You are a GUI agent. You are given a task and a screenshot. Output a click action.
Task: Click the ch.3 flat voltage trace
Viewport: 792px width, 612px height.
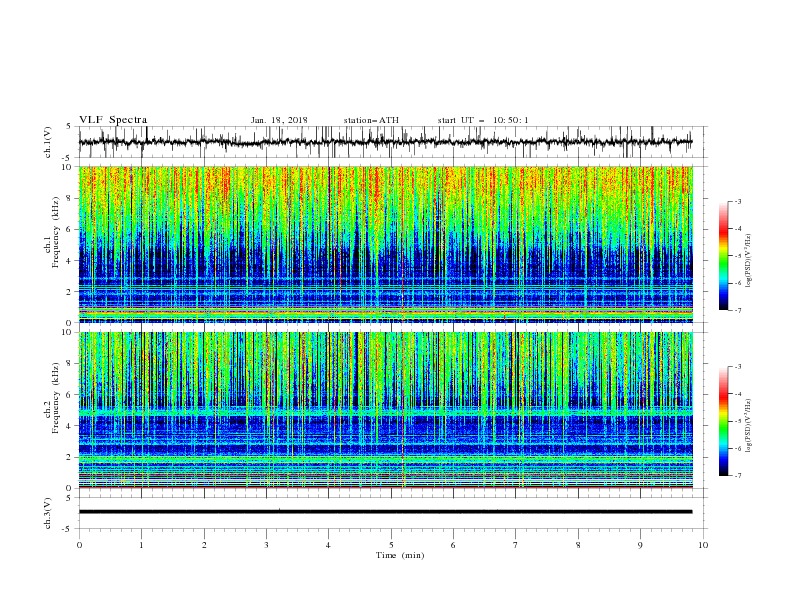point(385,512)
